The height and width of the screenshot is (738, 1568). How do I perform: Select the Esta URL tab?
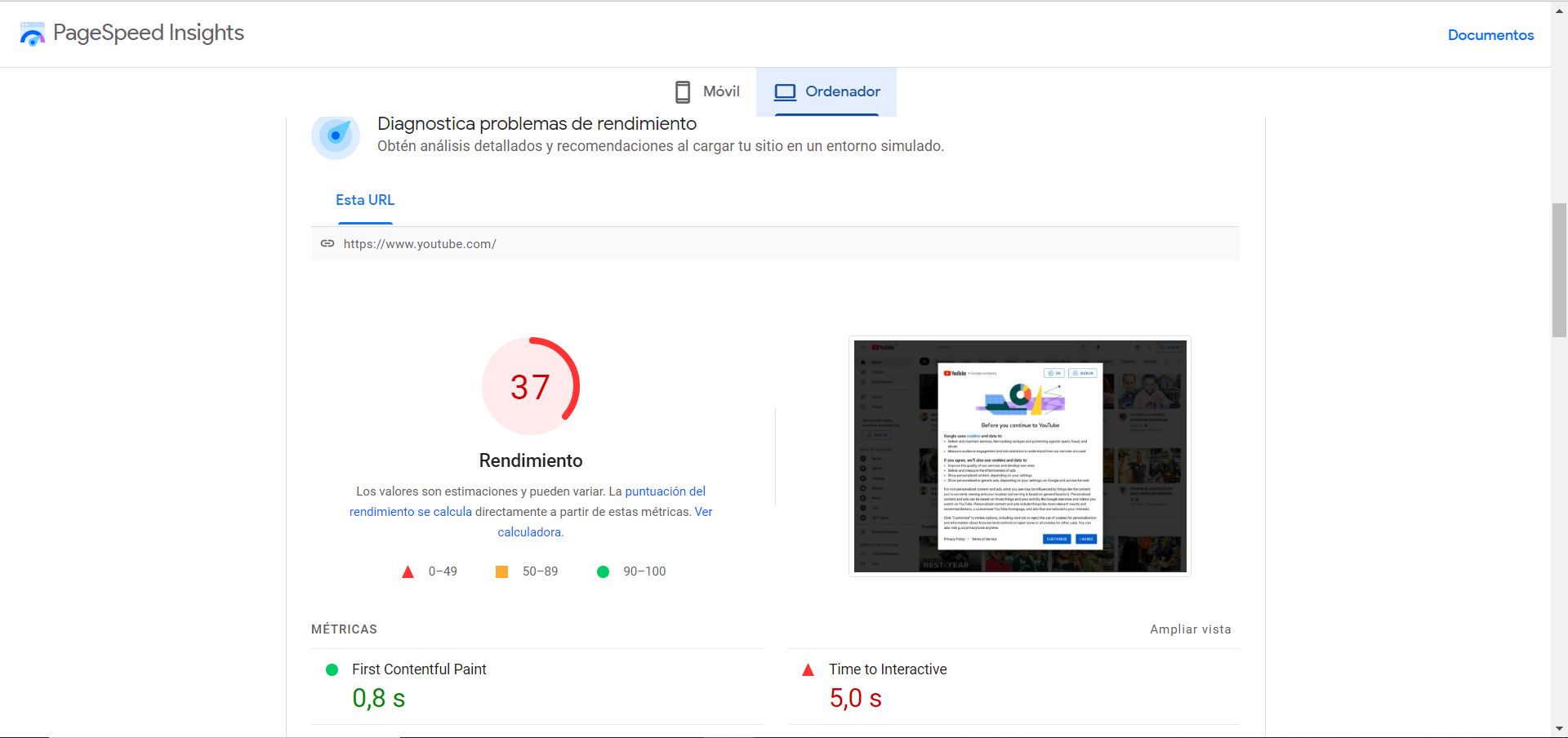(x=365, y=200)
